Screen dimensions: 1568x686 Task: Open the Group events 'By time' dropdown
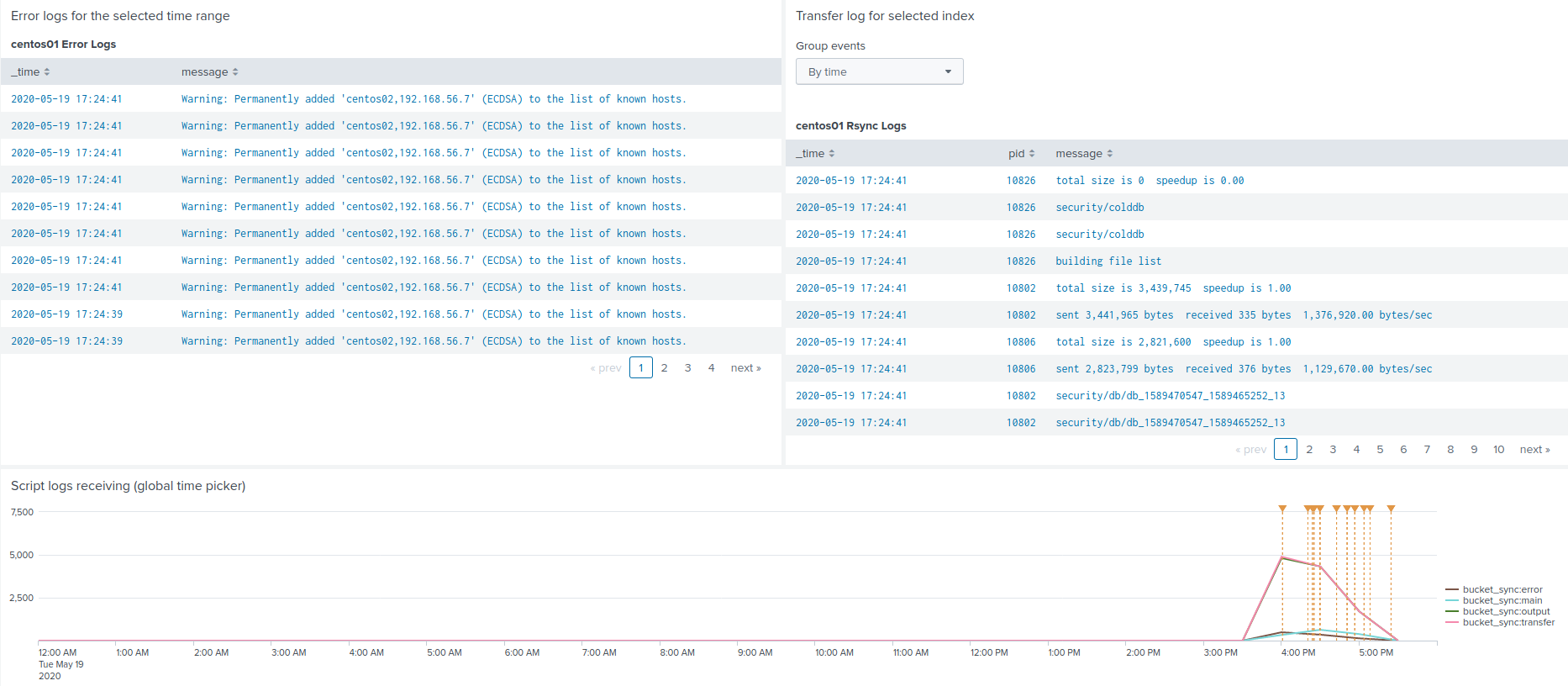[x=879, y=71]
